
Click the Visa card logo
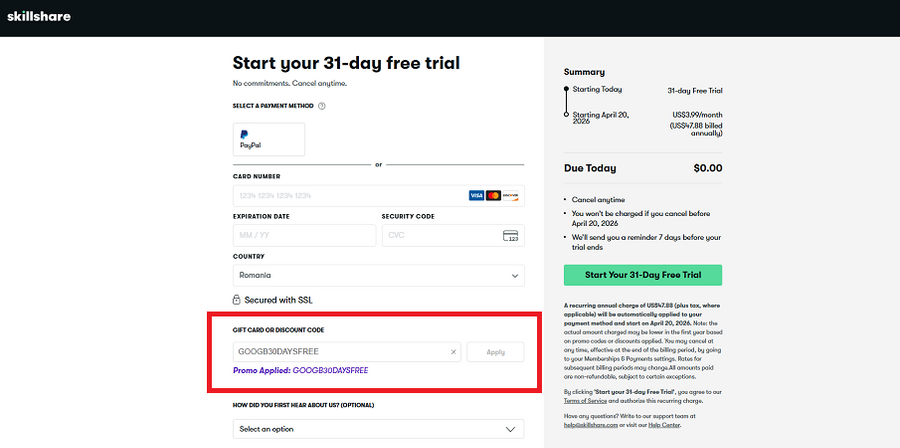[477, 195]
